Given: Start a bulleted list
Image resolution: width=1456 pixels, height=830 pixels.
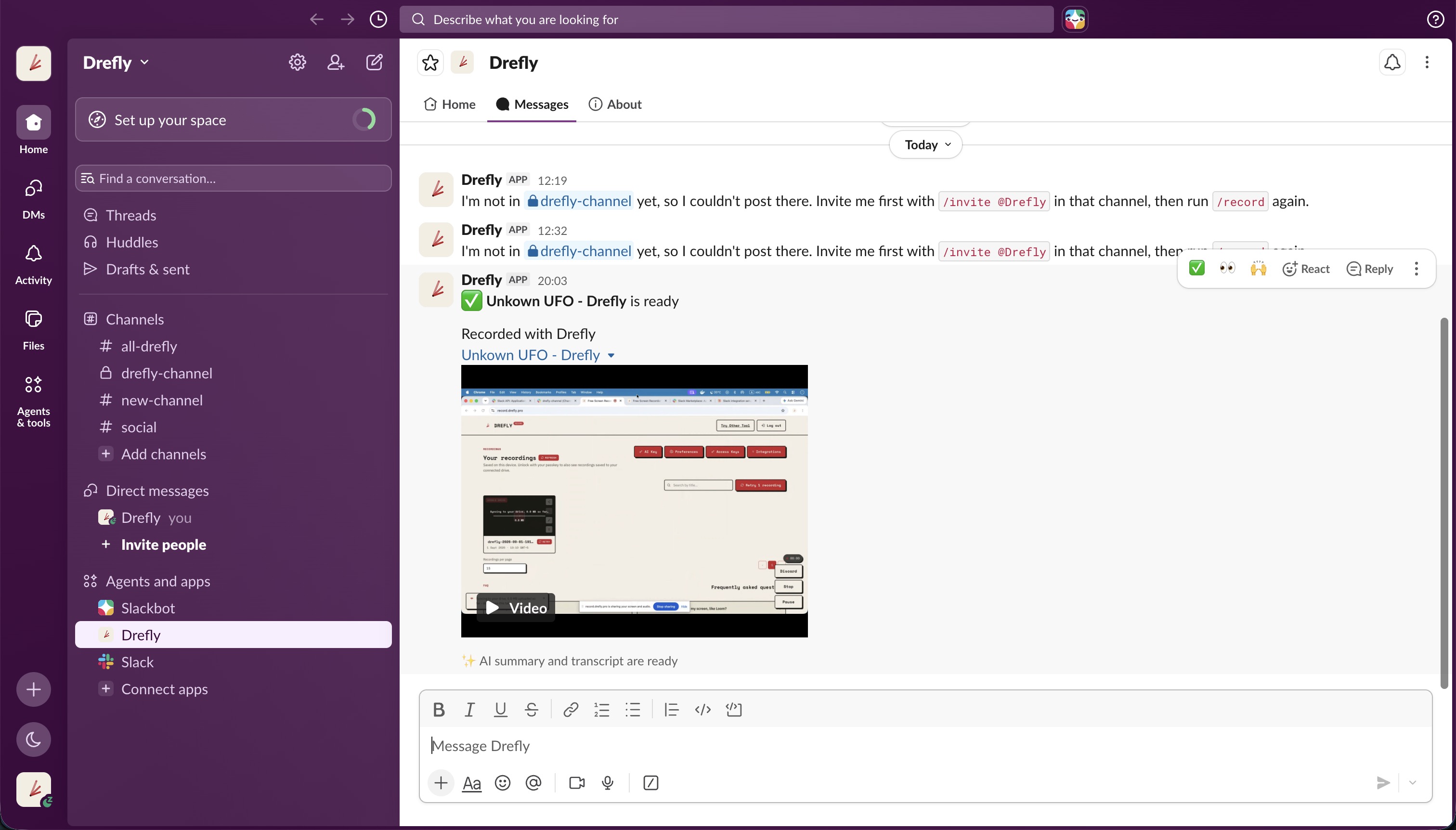Looking at the screenshot, I should click(x=632, y=710).
